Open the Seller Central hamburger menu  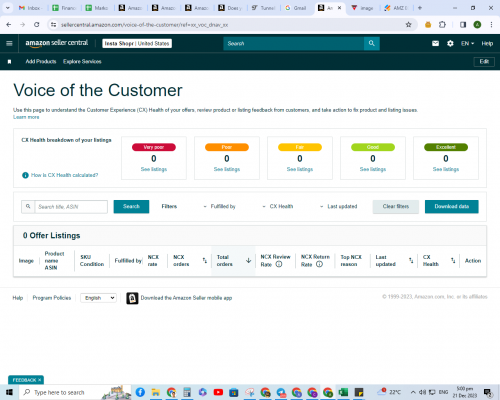[9, 43]
